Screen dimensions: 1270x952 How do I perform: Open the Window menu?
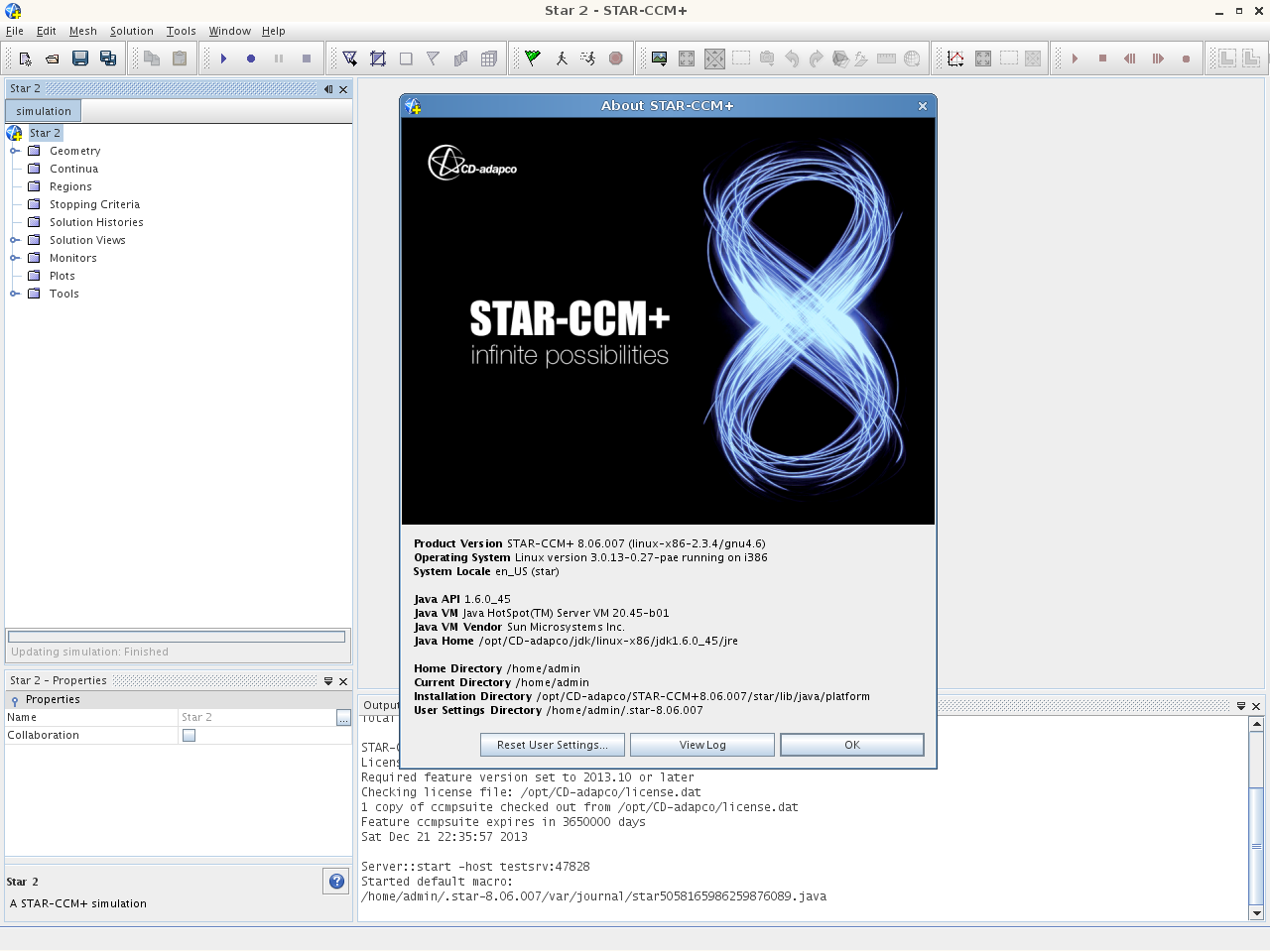pos(229,31)
